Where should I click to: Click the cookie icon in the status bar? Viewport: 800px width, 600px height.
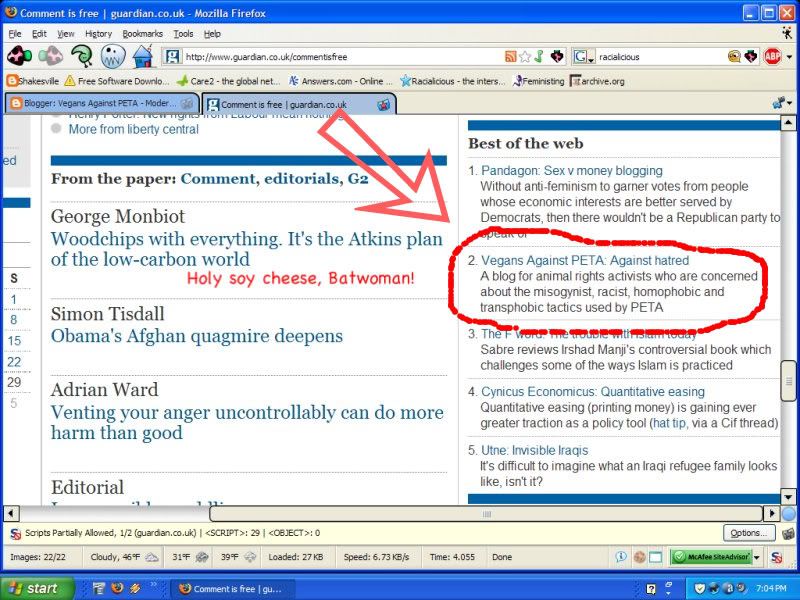[x=639, y=557]
